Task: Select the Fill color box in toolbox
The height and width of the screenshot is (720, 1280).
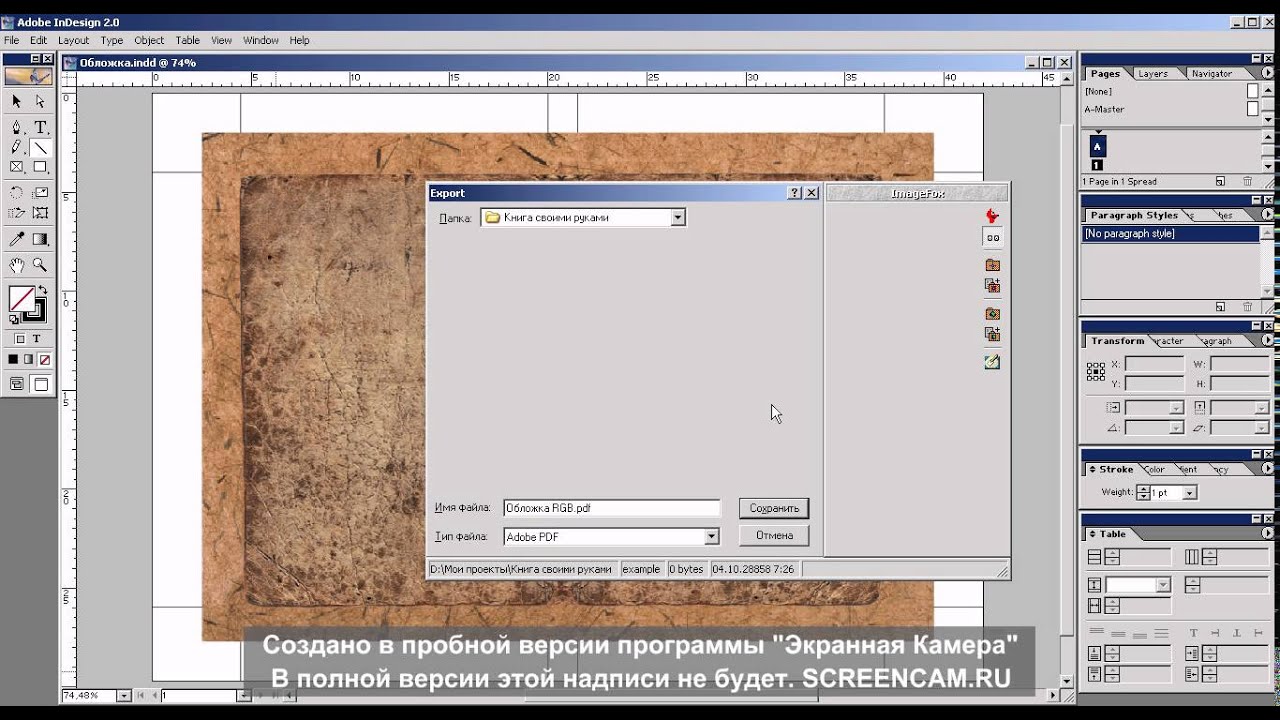Action: coord(21,298)
